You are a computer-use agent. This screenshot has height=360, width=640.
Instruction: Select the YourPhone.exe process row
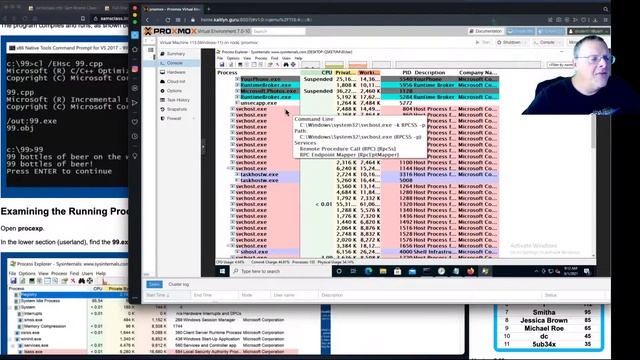click(358, 79)
